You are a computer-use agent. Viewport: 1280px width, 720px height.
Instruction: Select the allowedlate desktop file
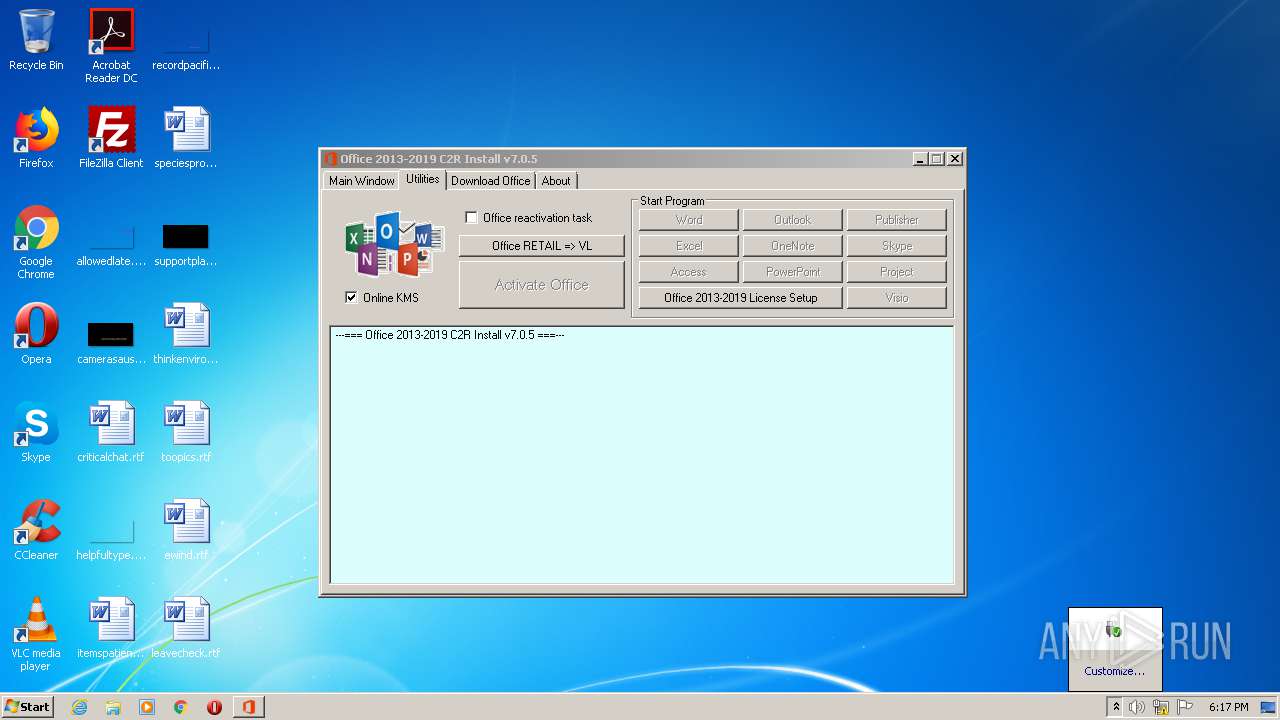[111, 244]
